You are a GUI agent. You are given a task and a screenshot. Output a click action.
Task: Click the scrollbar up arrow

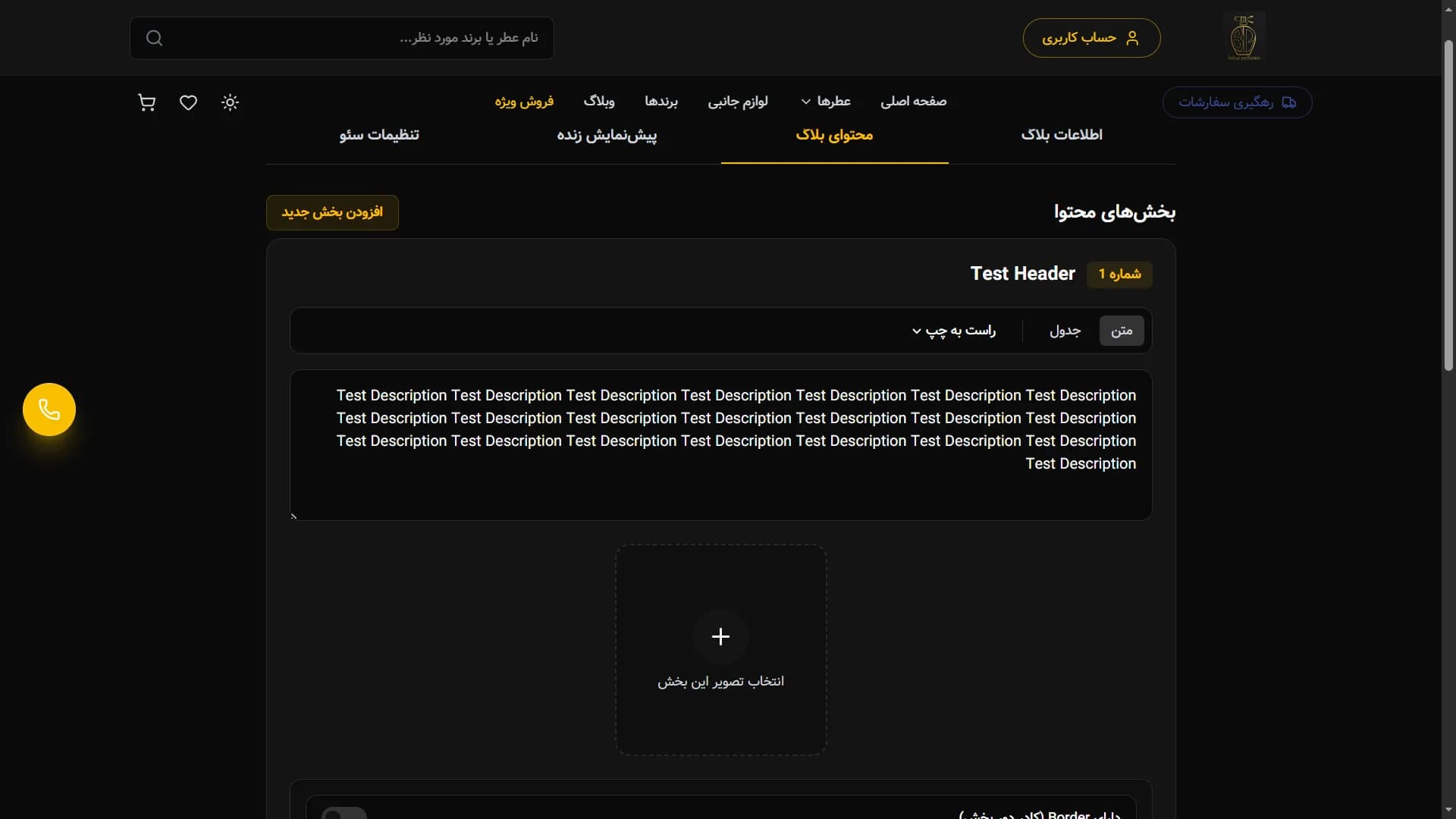[1448, 8]
